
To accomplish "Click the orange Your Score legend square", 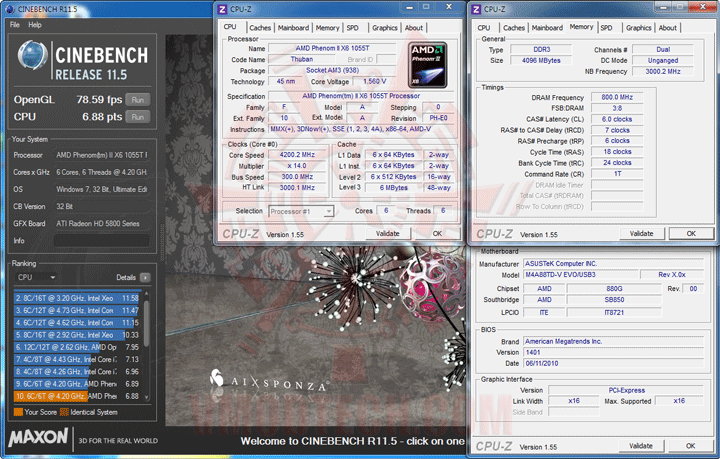I will [x=18, y=412].
